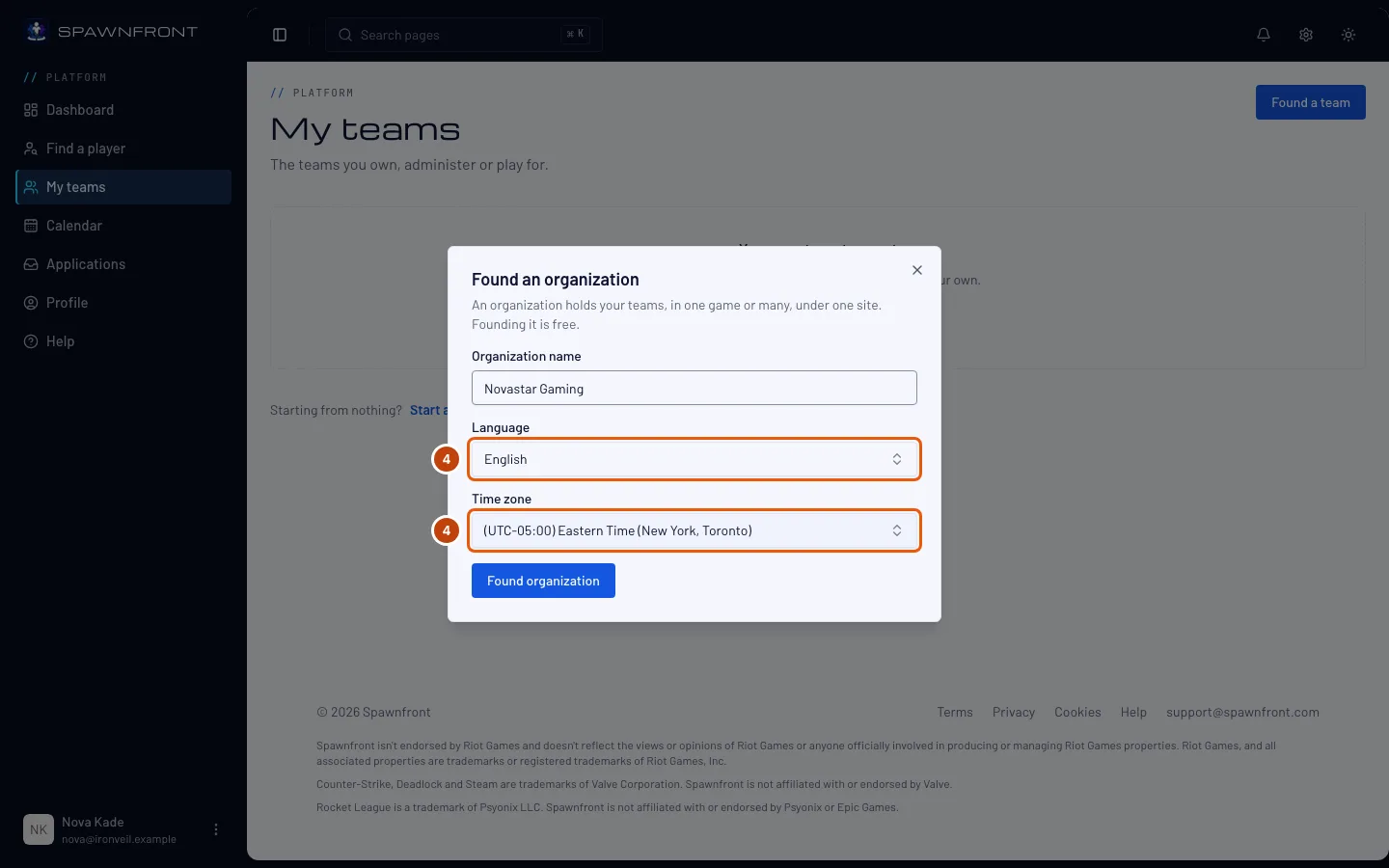Click the Calendar icon in sidebar

click(31, 226)
